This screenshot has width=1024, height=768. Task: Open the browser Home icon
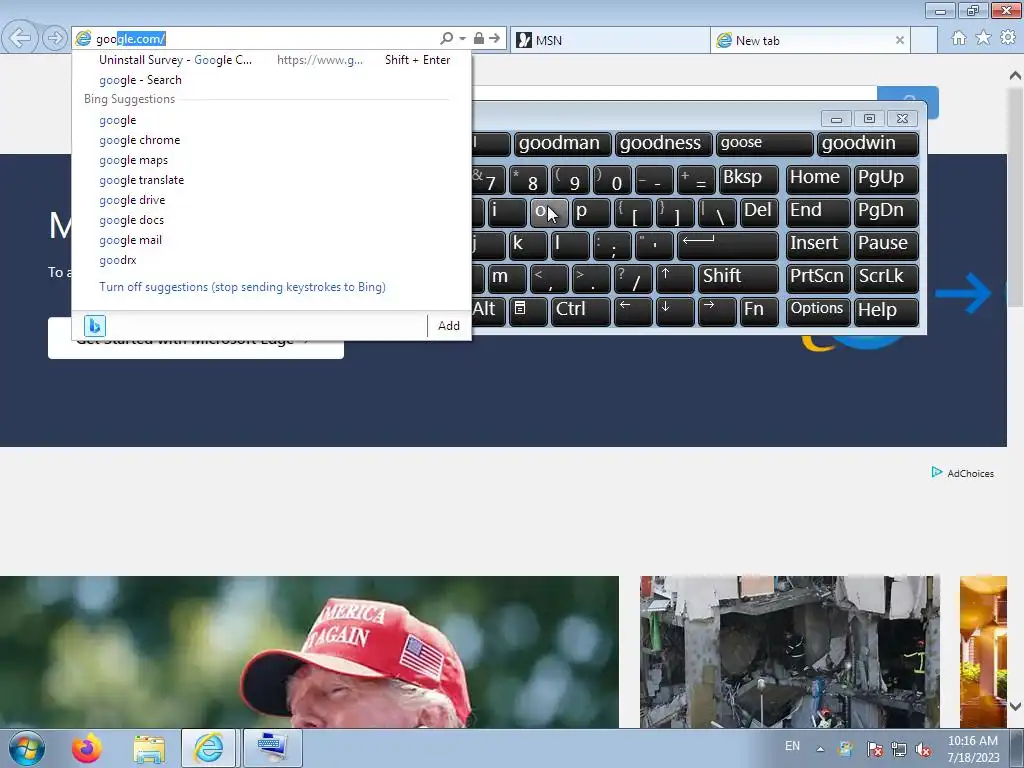pos(959,38)
